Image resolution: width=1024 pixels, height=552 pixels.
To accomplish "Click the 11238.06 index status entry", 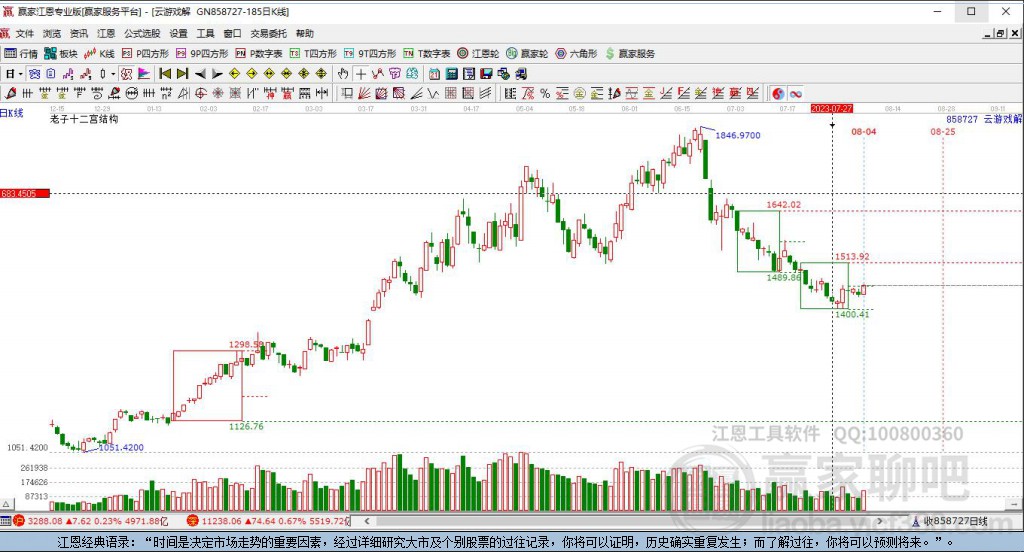I will (268, 521).
